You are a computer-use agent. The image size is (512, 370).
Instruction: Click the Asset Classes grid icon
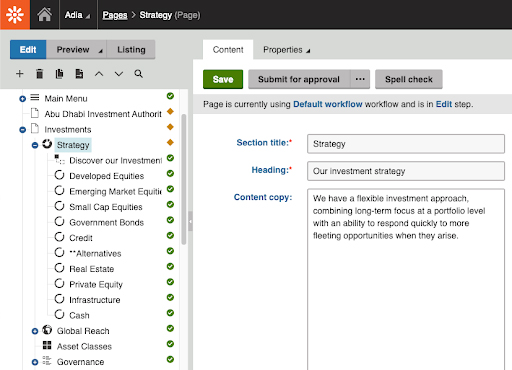pos(47,345)
